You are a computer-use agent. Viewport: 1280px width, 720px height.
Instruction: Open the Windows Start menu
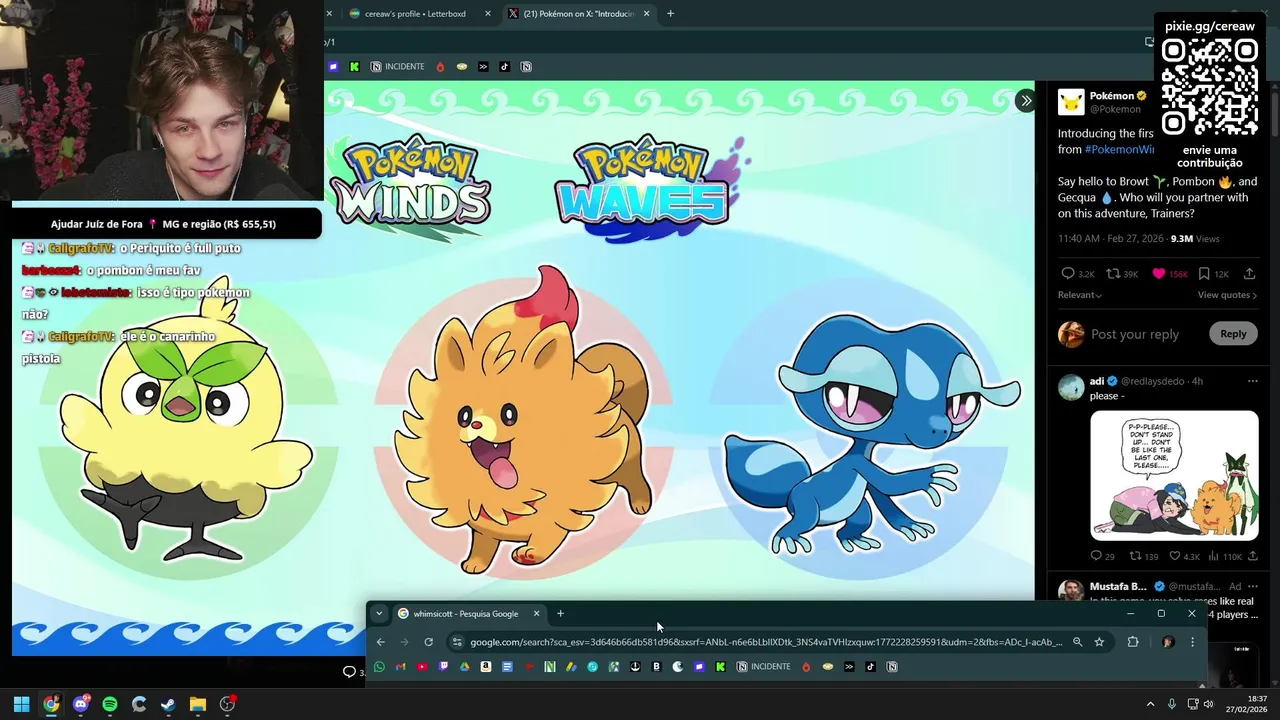[x=21, y=704]
